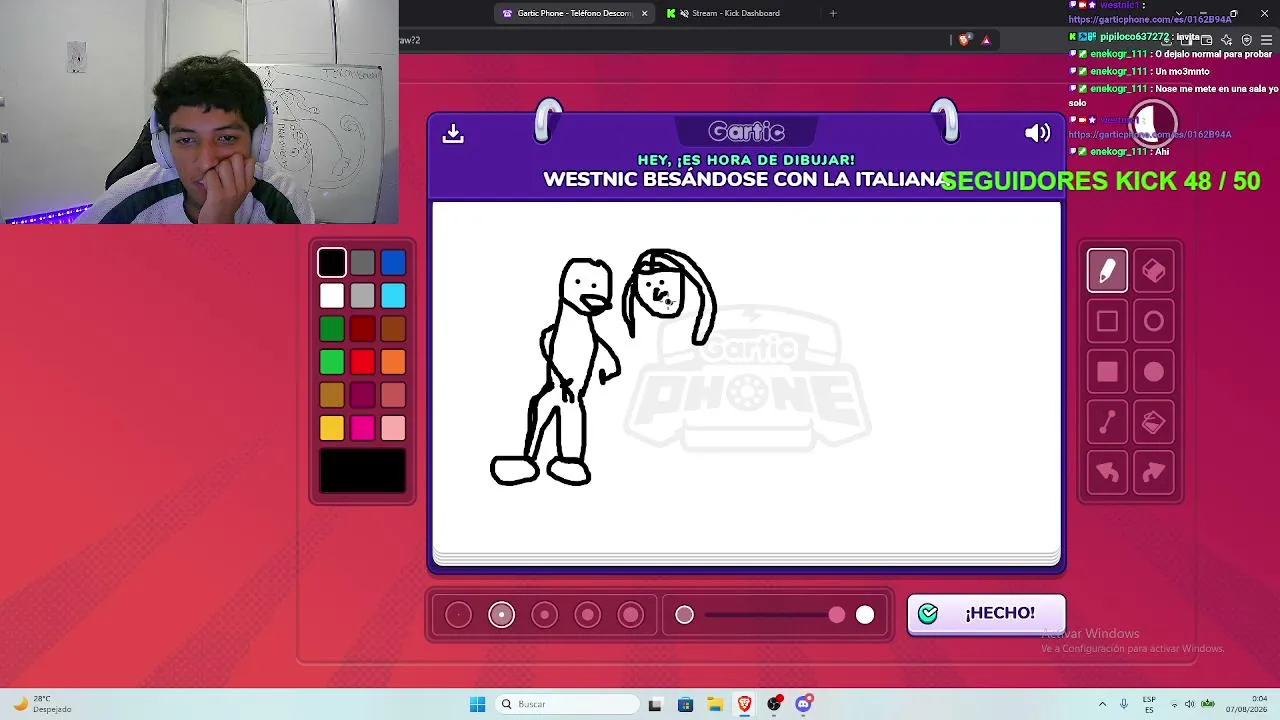The width and height of the screenshot is (1280, 720).
Task: Pick the golden tan color swatch
Action: click(x=332, y=395)
